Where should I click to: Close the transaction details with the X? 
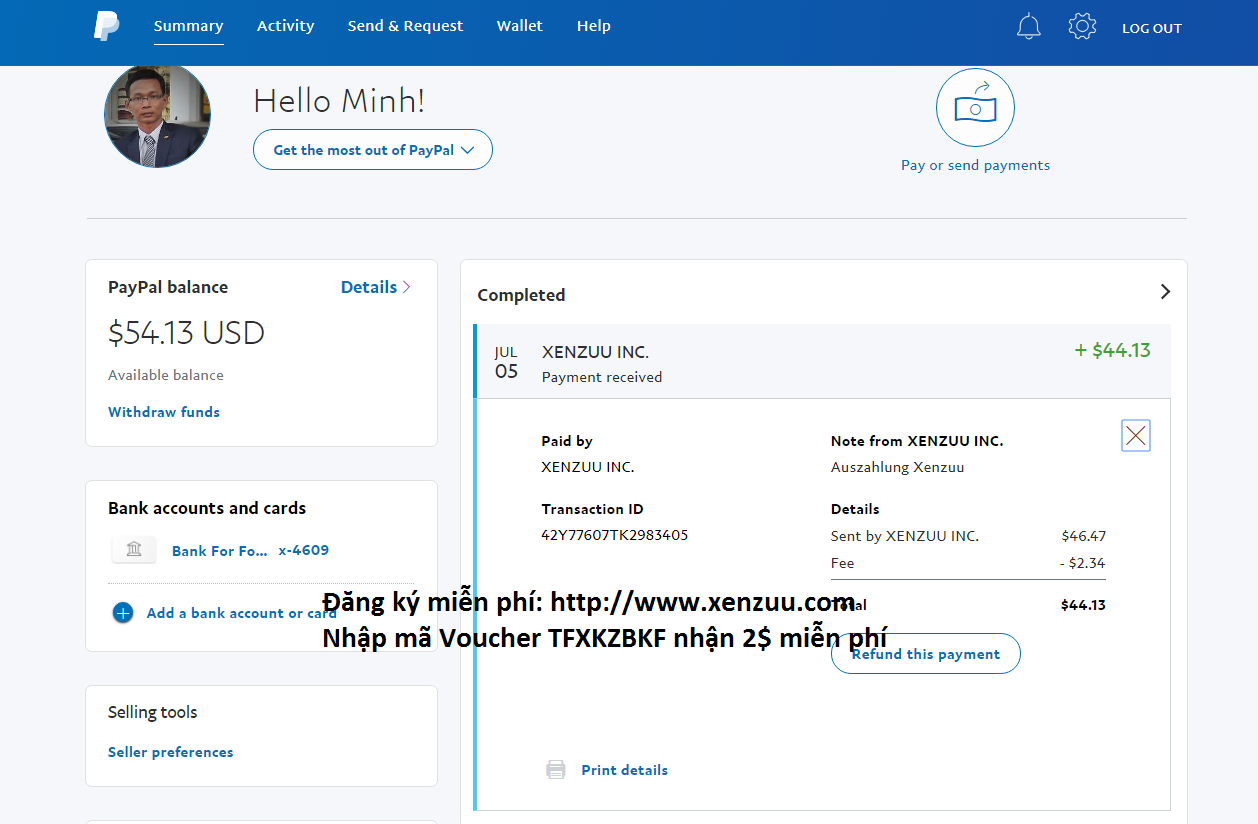pos(1136,435)
